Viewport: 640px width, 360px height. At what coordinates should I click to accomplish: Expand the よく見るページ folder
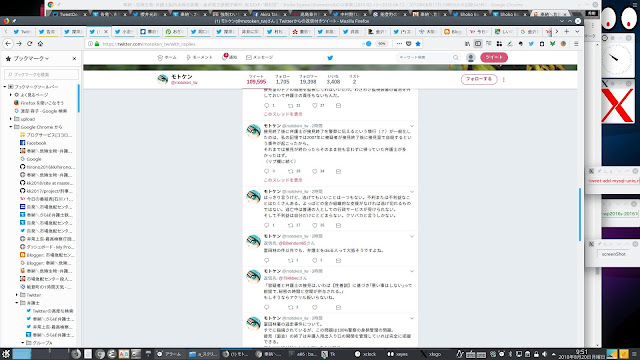click(x=11, y=95)
